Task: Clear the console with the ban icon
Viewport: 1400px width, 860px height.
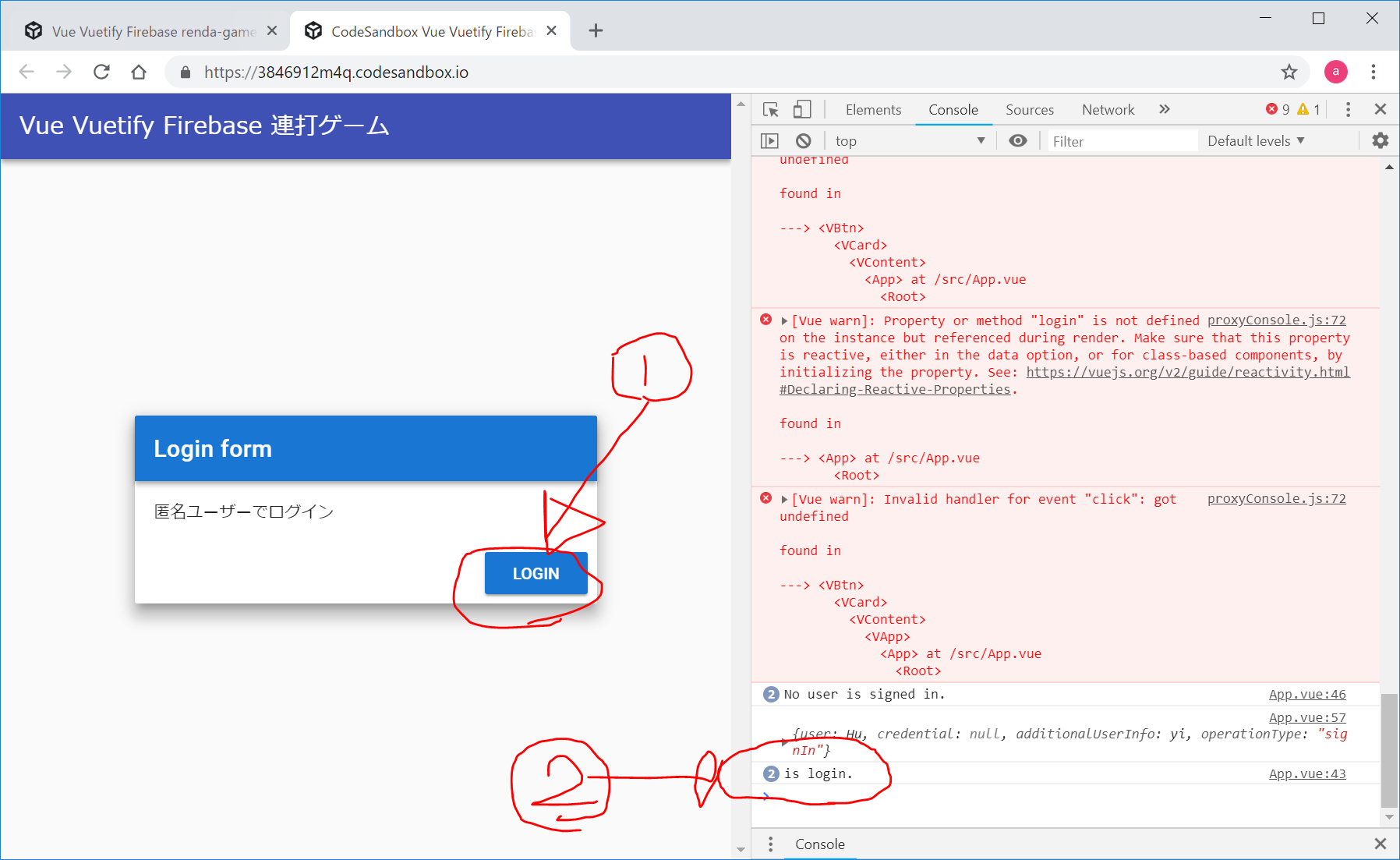Action: 803,141
